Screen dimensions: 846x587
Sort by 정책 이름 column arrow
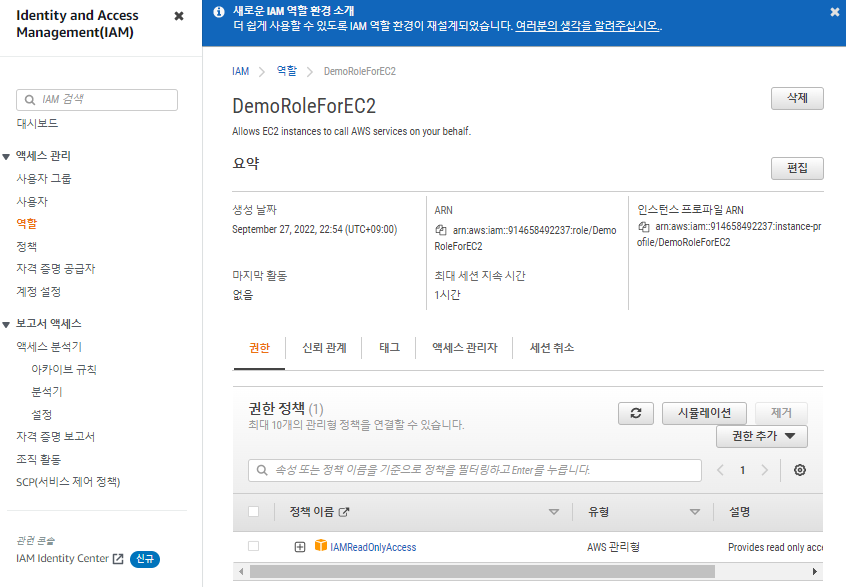click(x=554, y=512)
